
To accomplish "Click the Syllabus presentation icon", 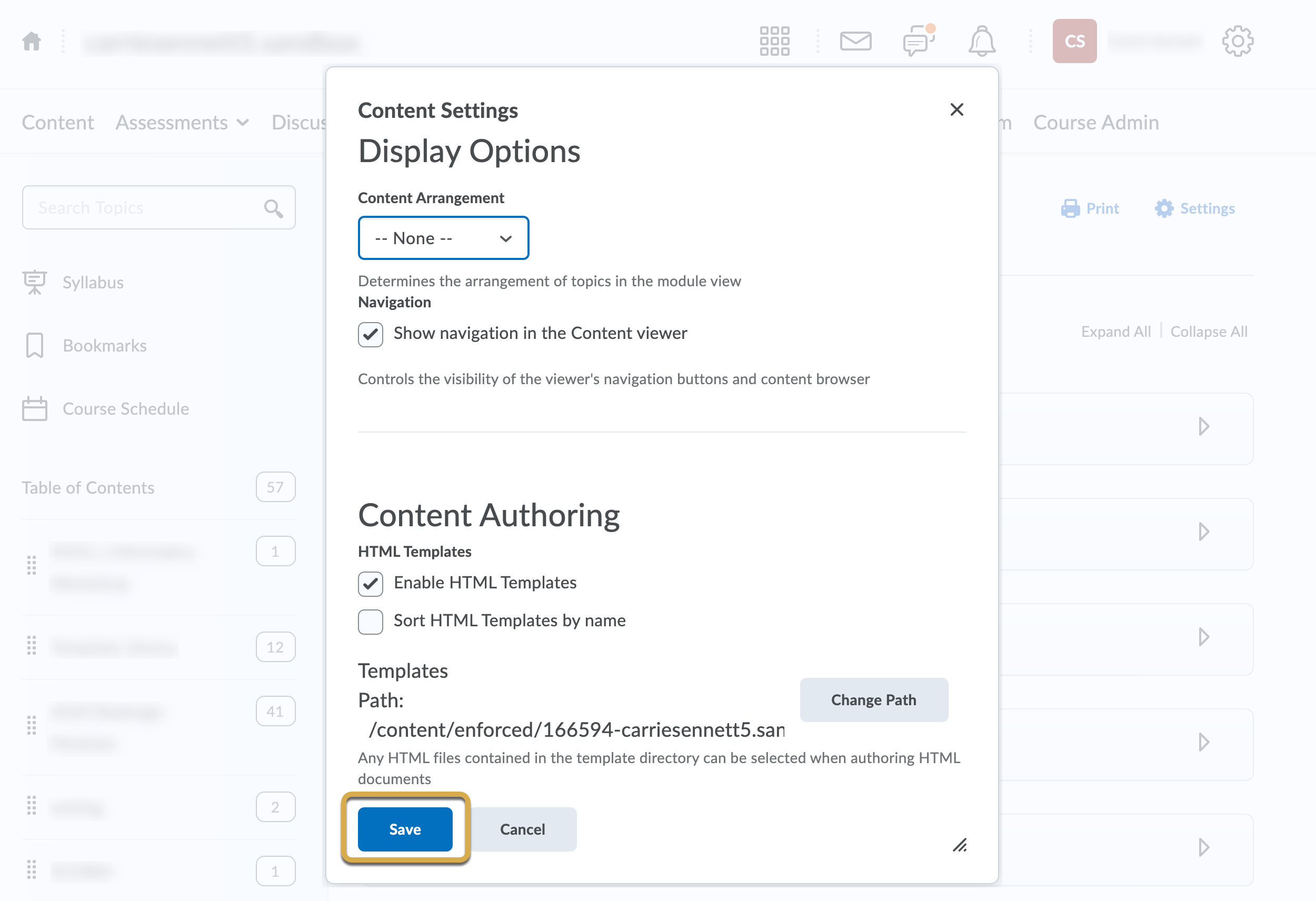I will point(35,282).
